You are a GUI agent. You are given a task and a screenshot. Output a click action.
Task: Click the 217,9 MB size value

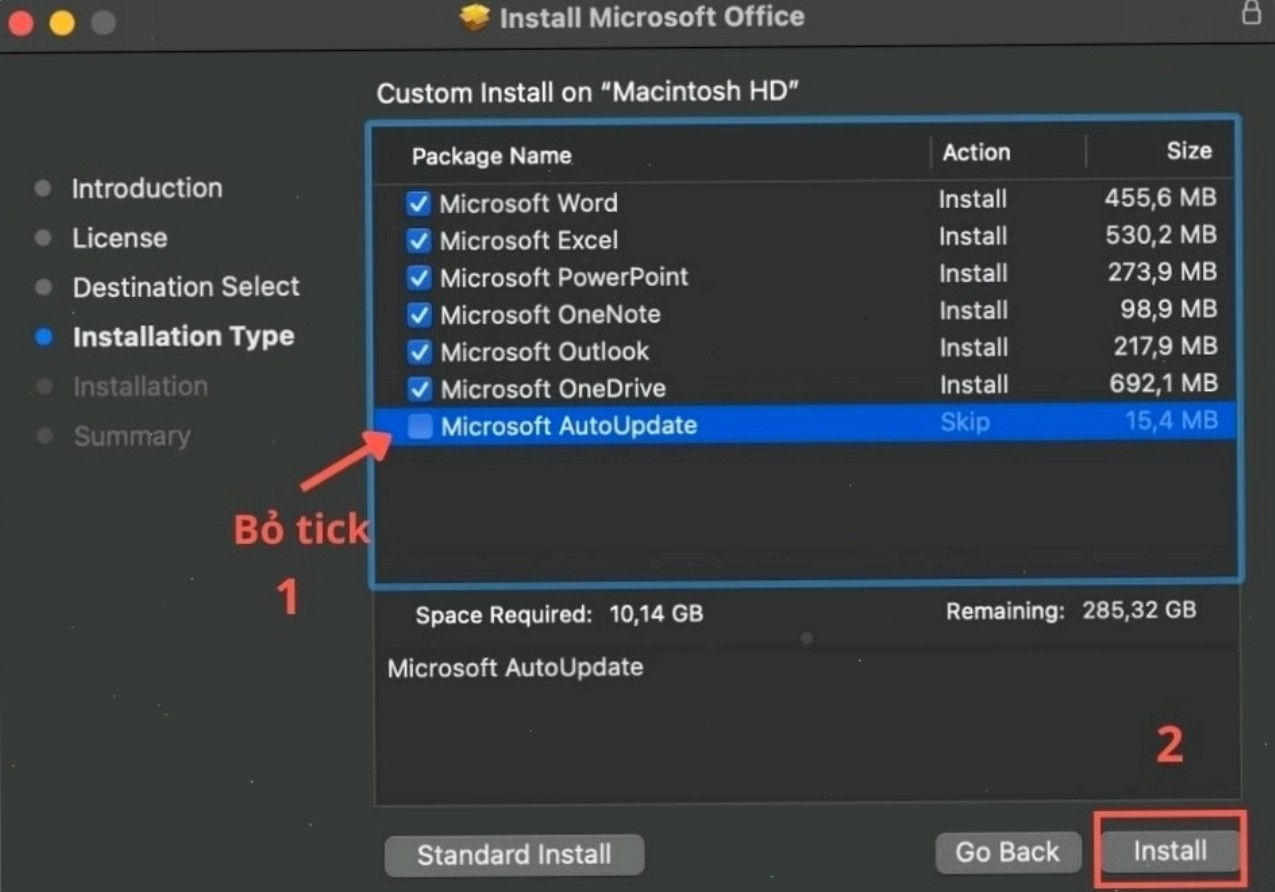[x=1166, y=346]
